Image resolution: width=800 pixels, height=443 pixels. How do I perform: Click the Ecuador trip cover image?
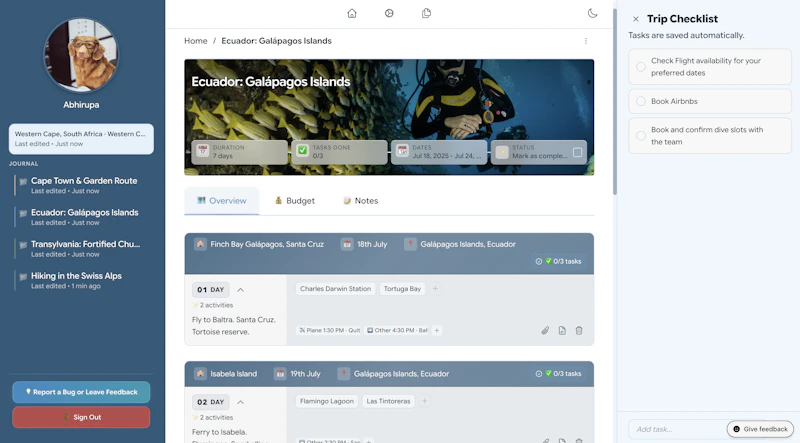[x=389, y=117]
